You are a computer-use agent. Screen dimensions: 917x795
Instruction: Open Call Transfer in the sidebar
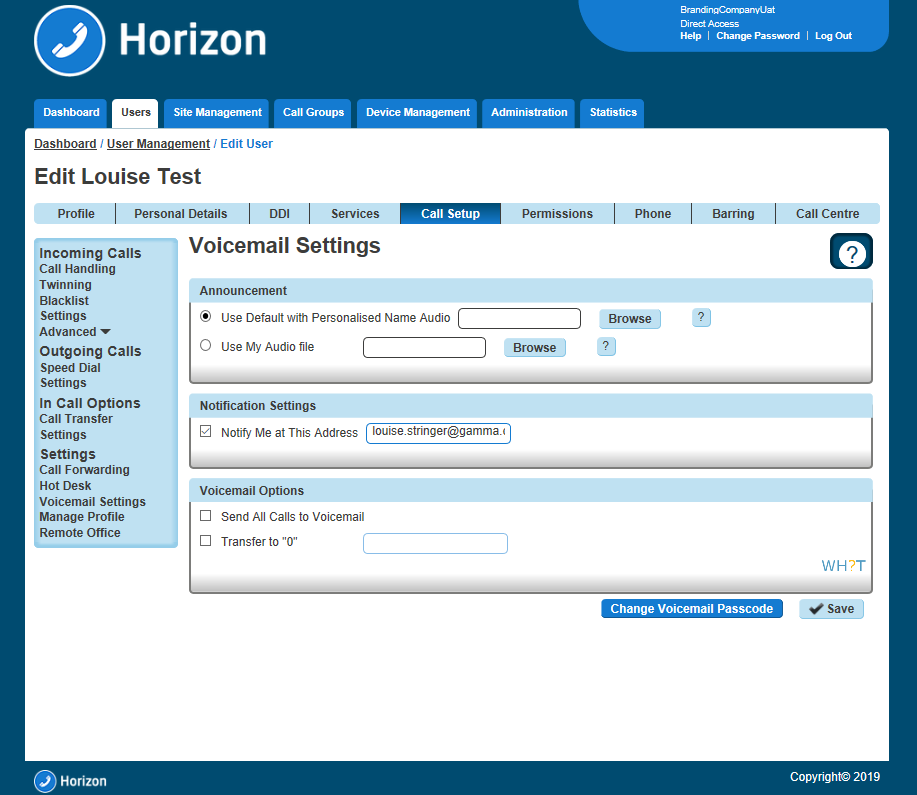tap(76, 419)
